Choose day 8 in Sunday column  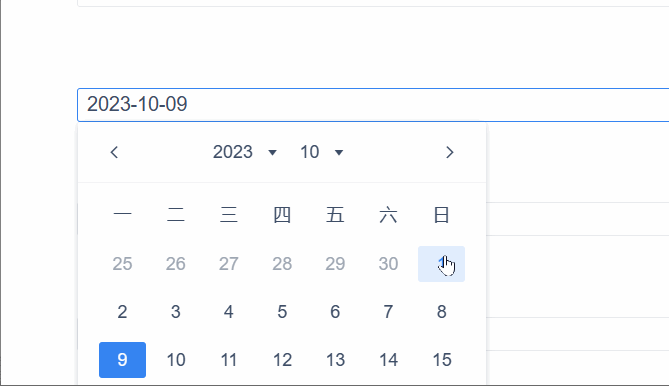click(441, 312)
